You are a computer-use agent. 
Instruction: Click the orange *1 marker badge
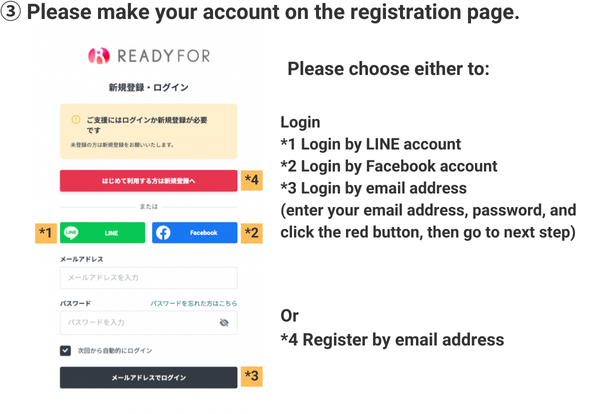point(45,233)
